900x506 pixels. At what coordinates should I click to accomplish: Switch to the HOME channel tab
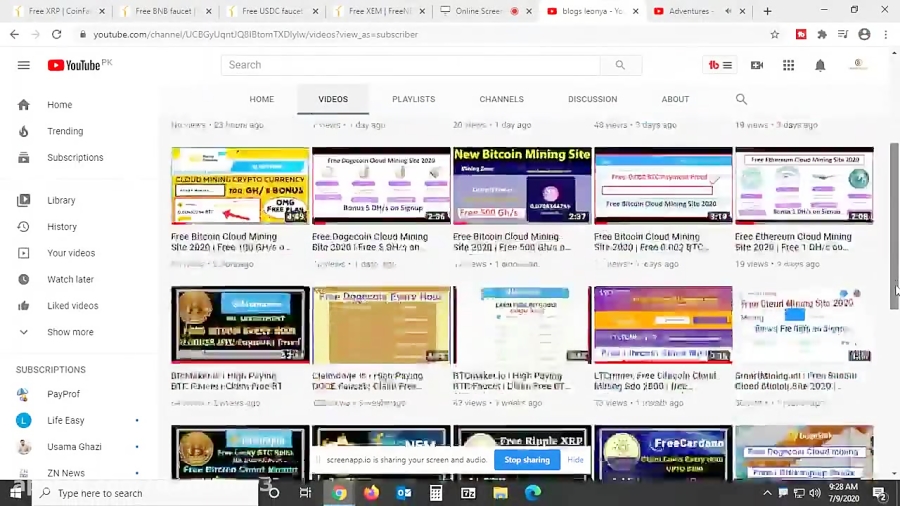point(262,99)
